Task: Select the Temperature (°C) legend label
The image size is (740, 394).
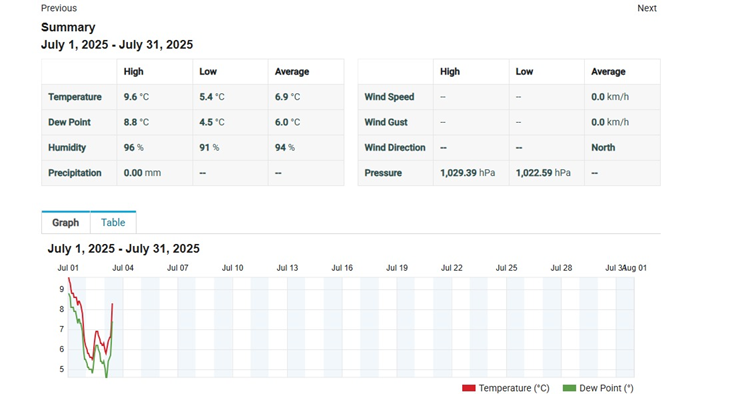Action: click(x=514, y=388)
